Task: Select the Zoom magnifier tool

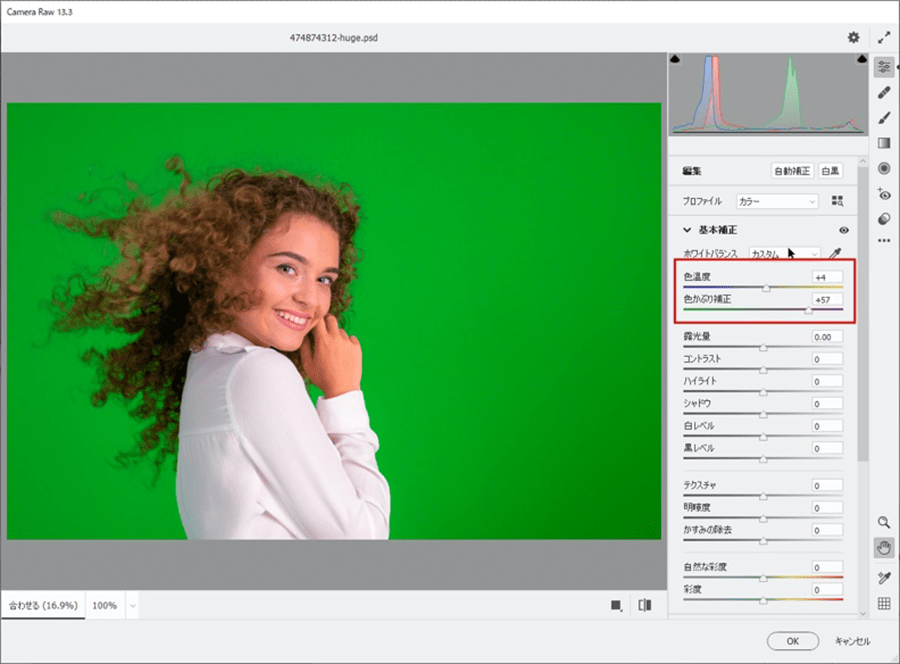Action: (x=884, y=522)
